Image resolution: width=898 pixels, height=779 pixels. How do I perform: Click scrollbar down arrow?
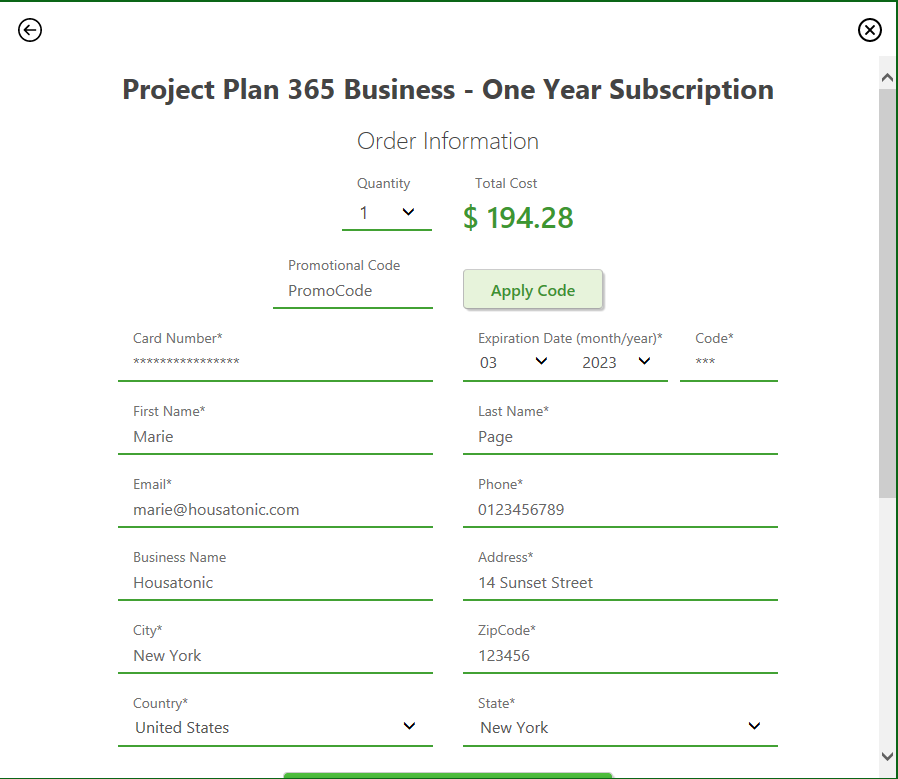pyautogui.click(x=887, y=756)
